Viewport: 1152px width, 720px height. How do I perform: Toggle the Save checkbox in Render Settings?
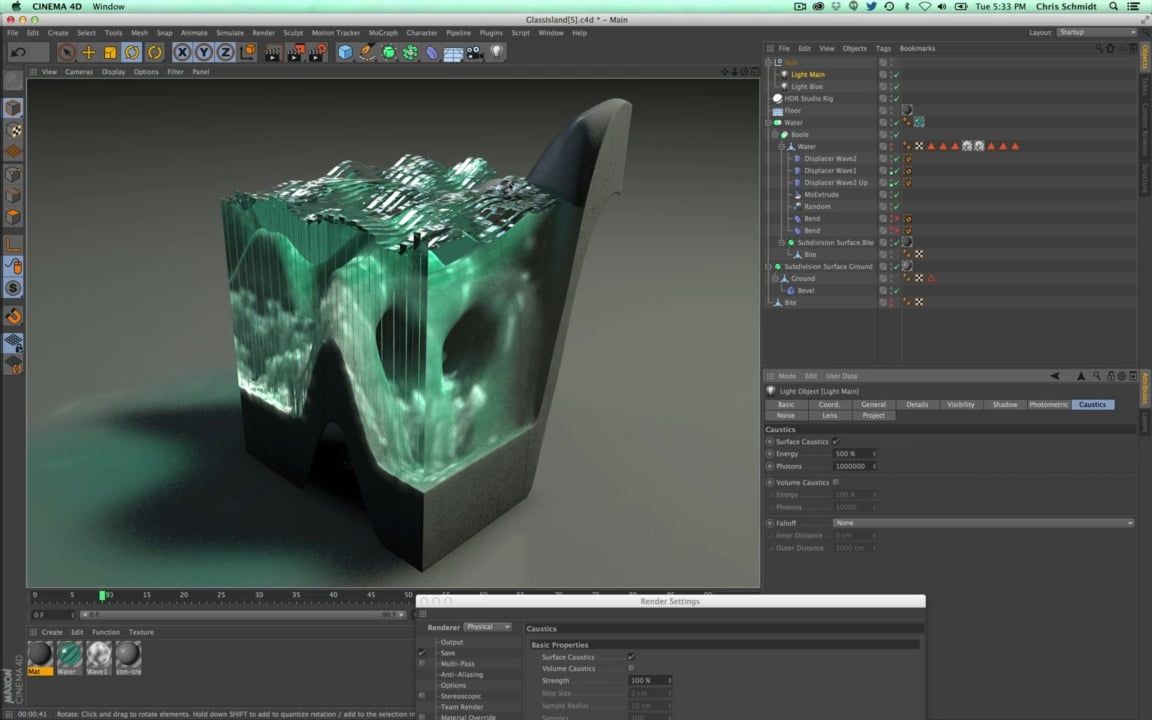coord(422,652)
